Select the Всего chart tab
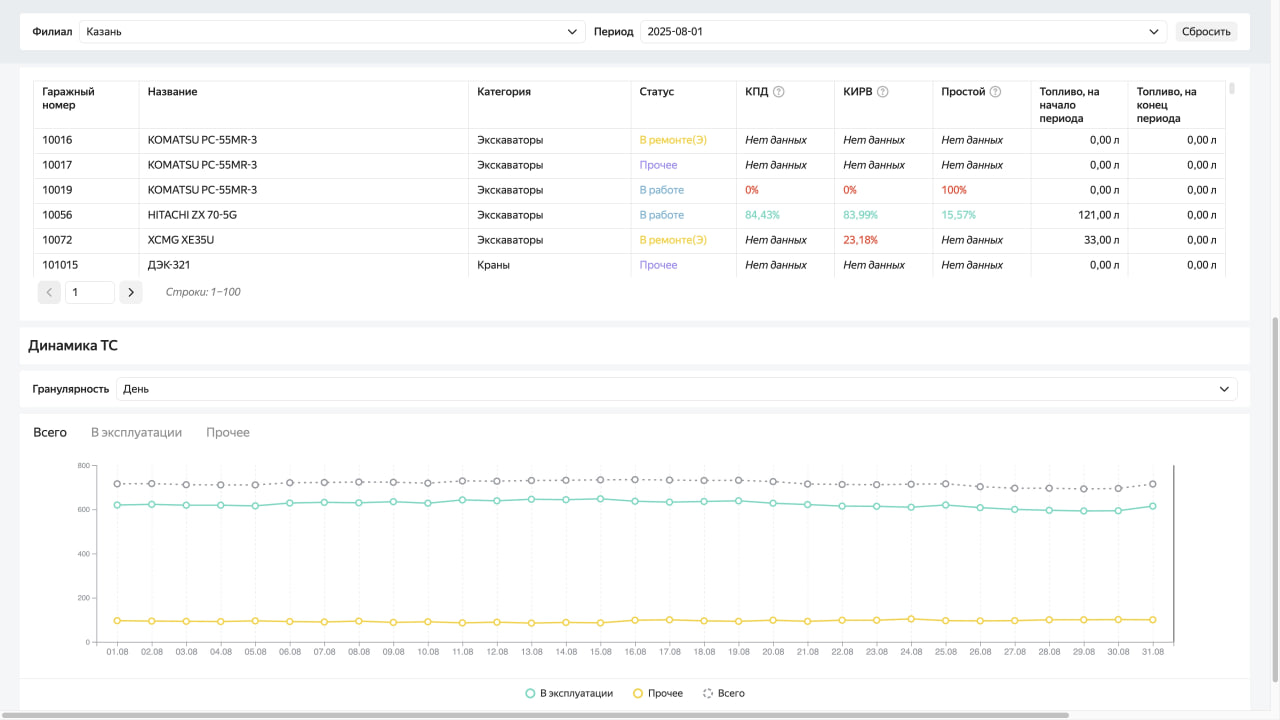The height and width of the screenshot is (720, 1280). 50,433
